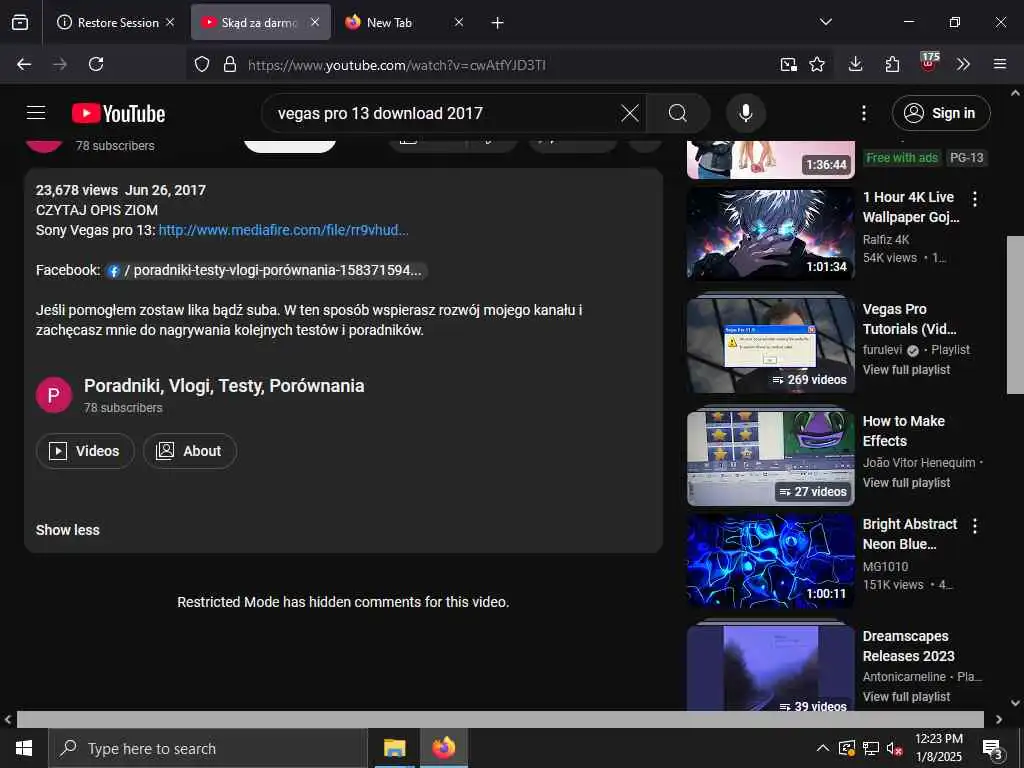Viewport: 1024px width, 768px height.
Task: Open the YouTube guide hamburger menu
Action: point(36,113)
